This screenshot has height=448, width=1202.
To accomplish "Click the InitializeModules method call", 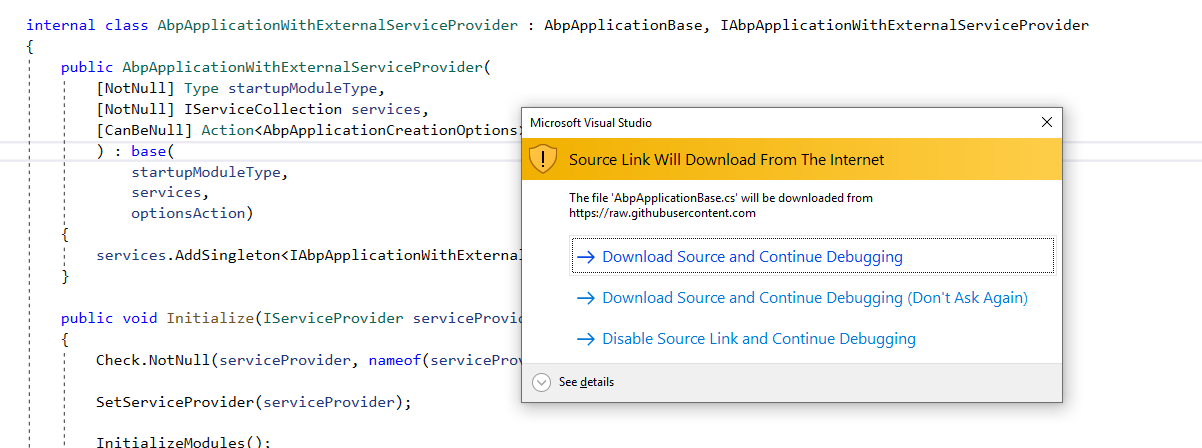I will 175,442.
